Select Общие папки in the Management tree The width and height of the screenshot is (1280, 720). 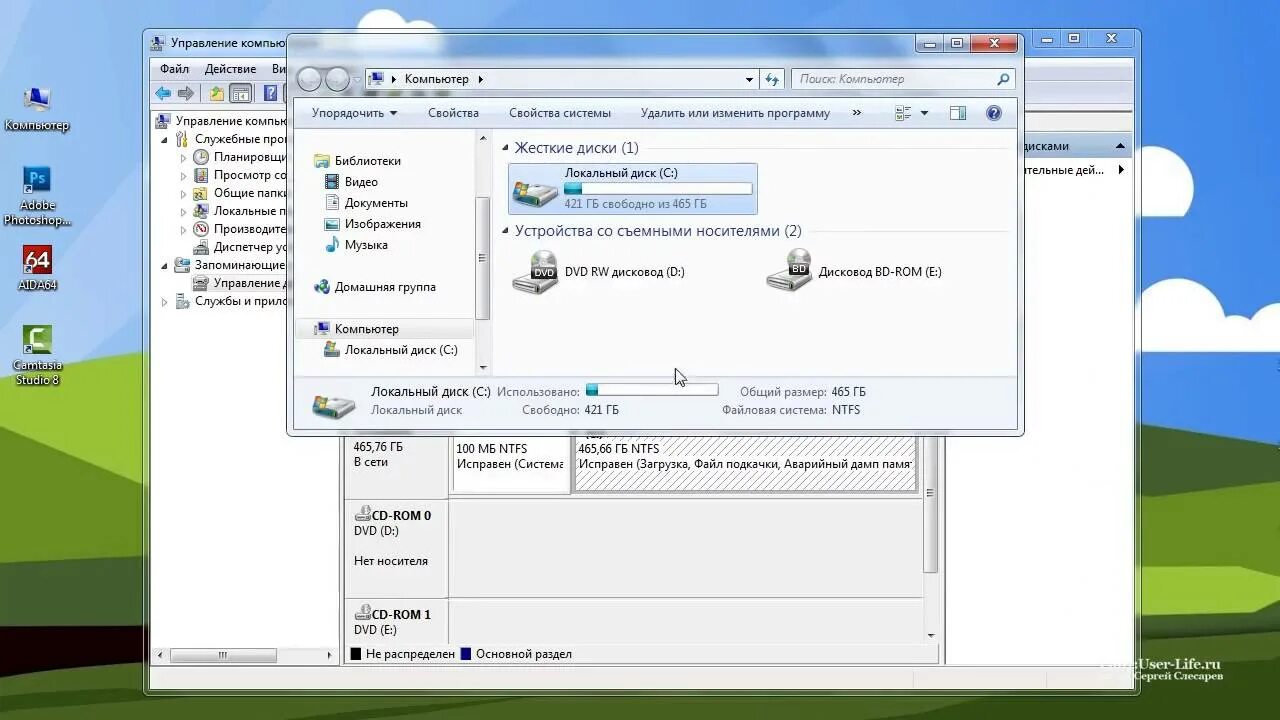pos(239,193)
